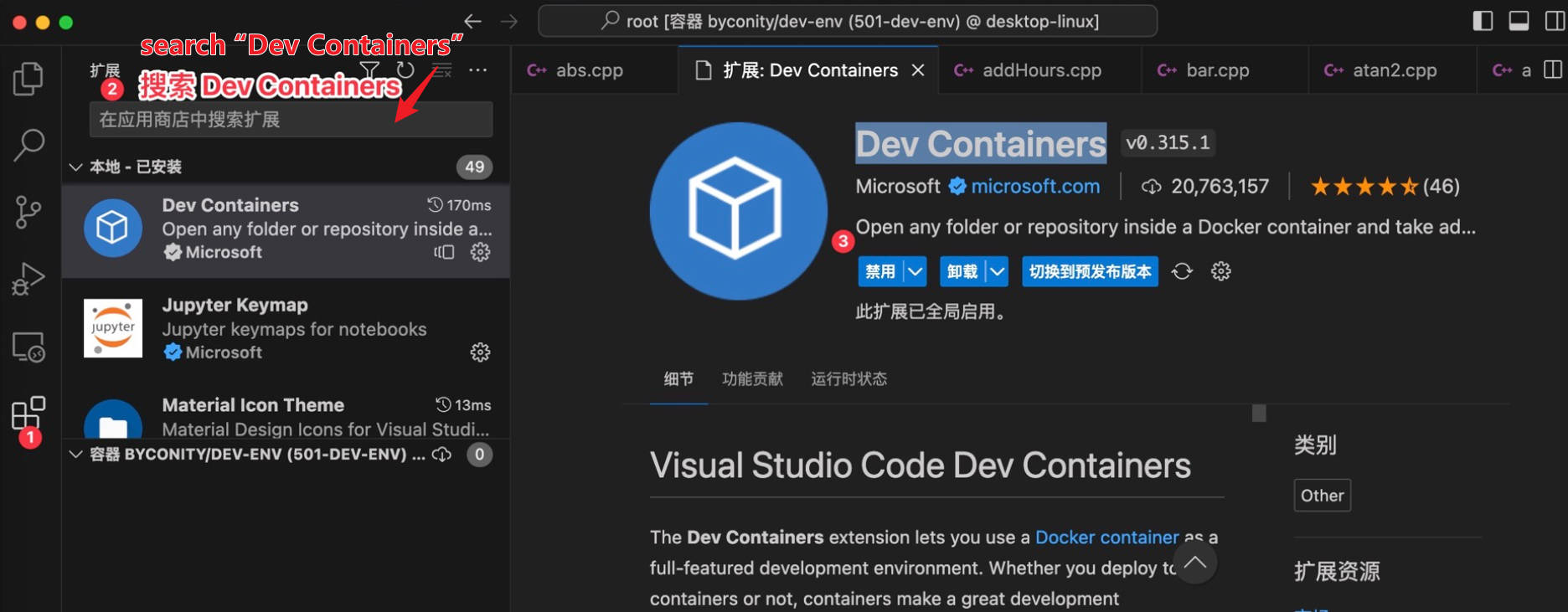Open dropdown arrow next to 卸载
Image resolution: width=1568 pixels, height=612 pixels.
(997, 271)
